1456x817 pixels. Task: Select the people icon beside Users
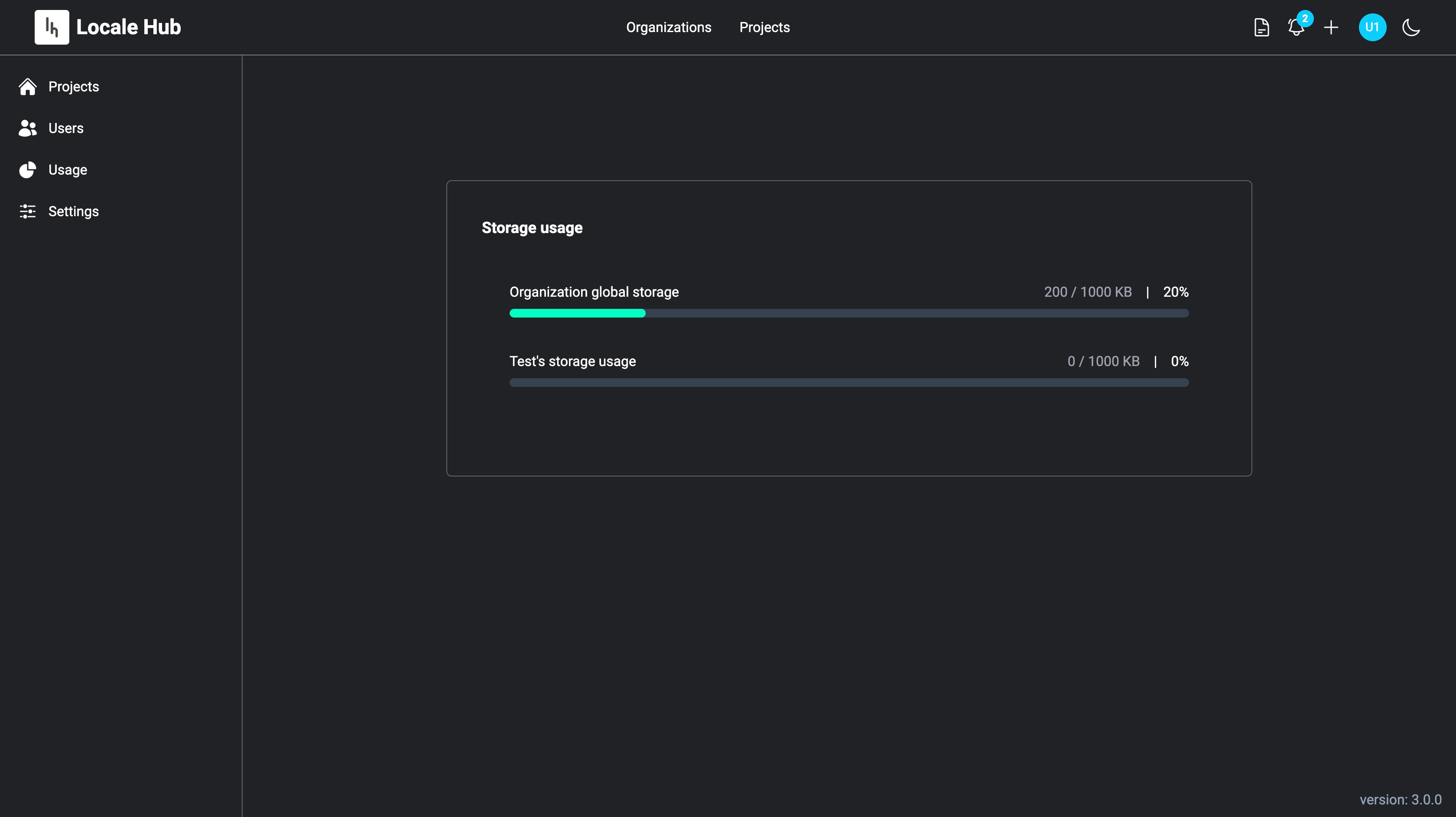coord(27,128)
